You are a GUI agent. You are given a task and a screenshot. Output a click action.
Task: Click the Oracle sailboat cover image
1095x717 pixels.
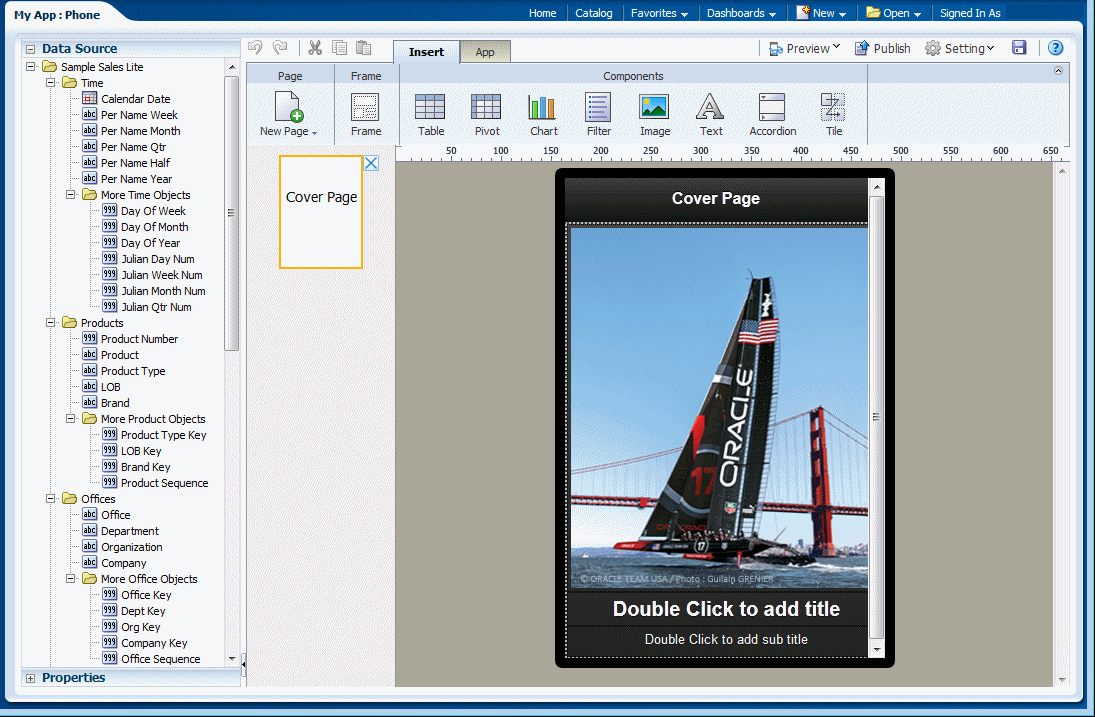click(719, 408)
